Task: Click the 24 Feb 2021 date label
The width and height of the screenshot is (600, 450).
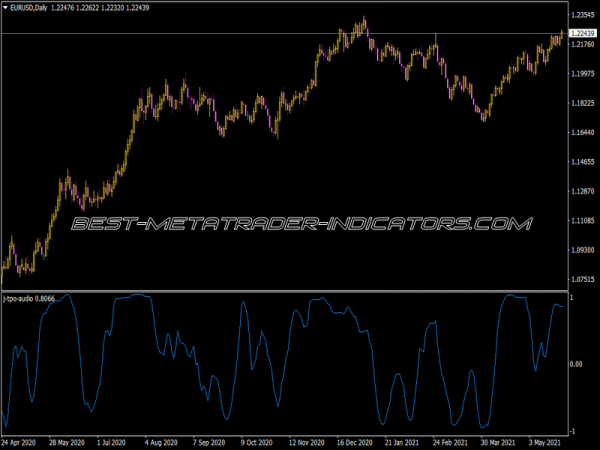Action: (450, 440)
